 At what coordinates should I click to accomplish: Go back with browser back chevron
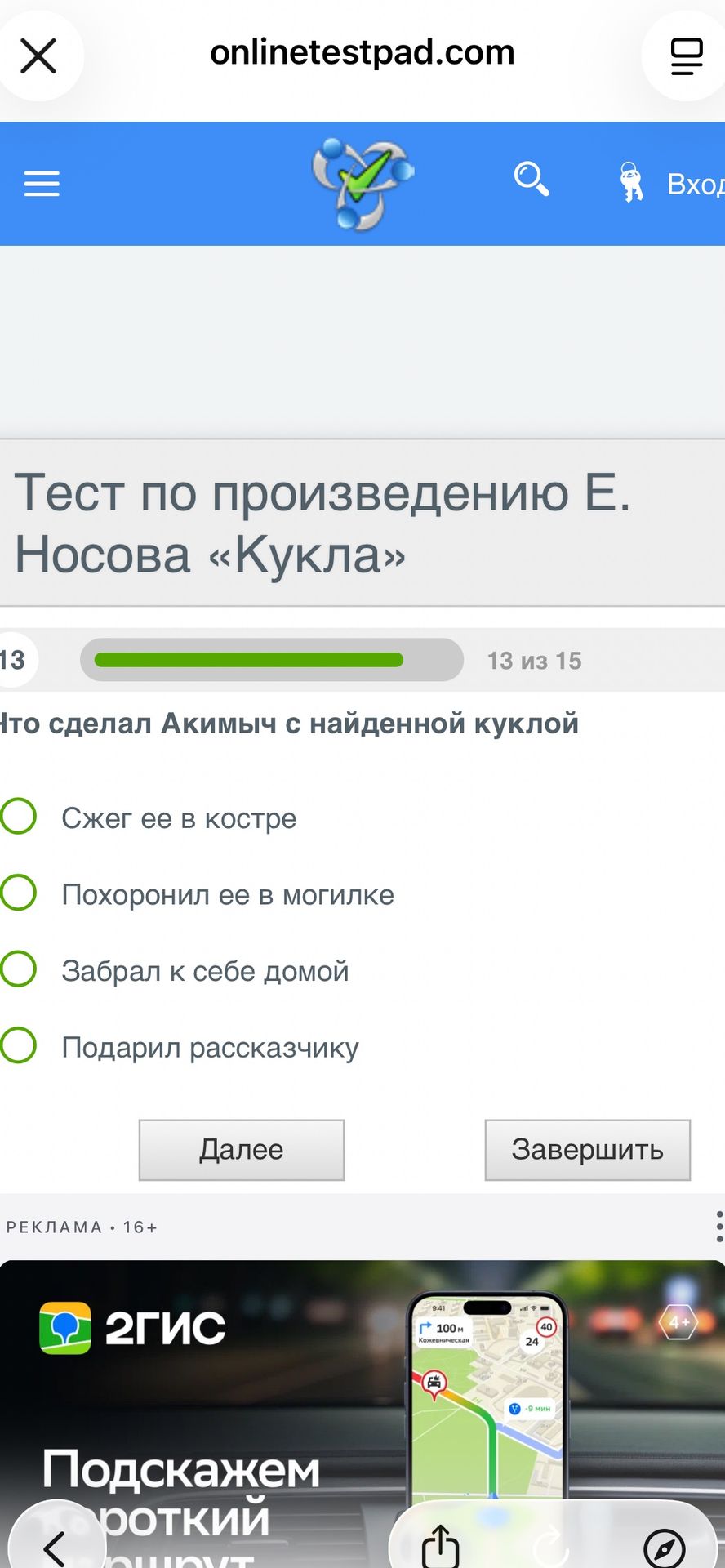click(x=56, y=1546)
